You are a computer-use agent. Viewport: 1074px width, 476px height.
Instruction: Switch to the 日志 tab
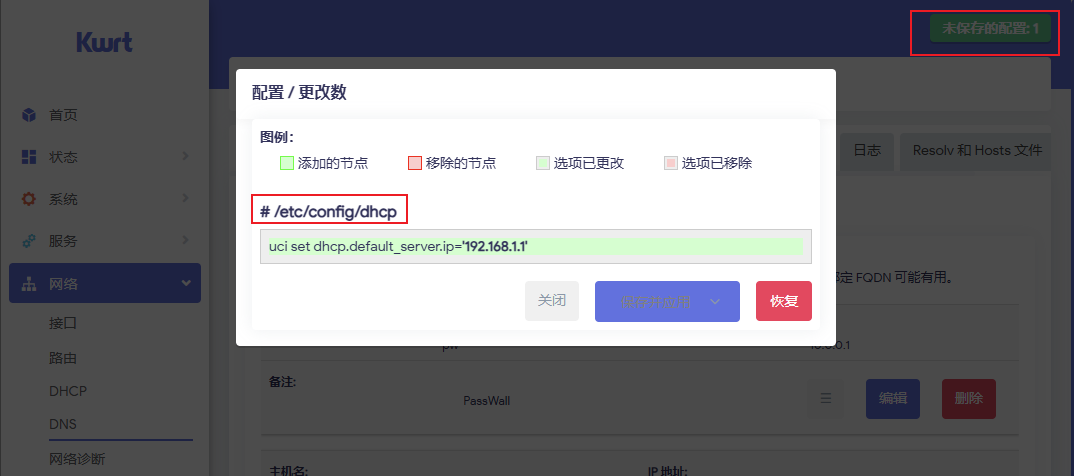866,151
